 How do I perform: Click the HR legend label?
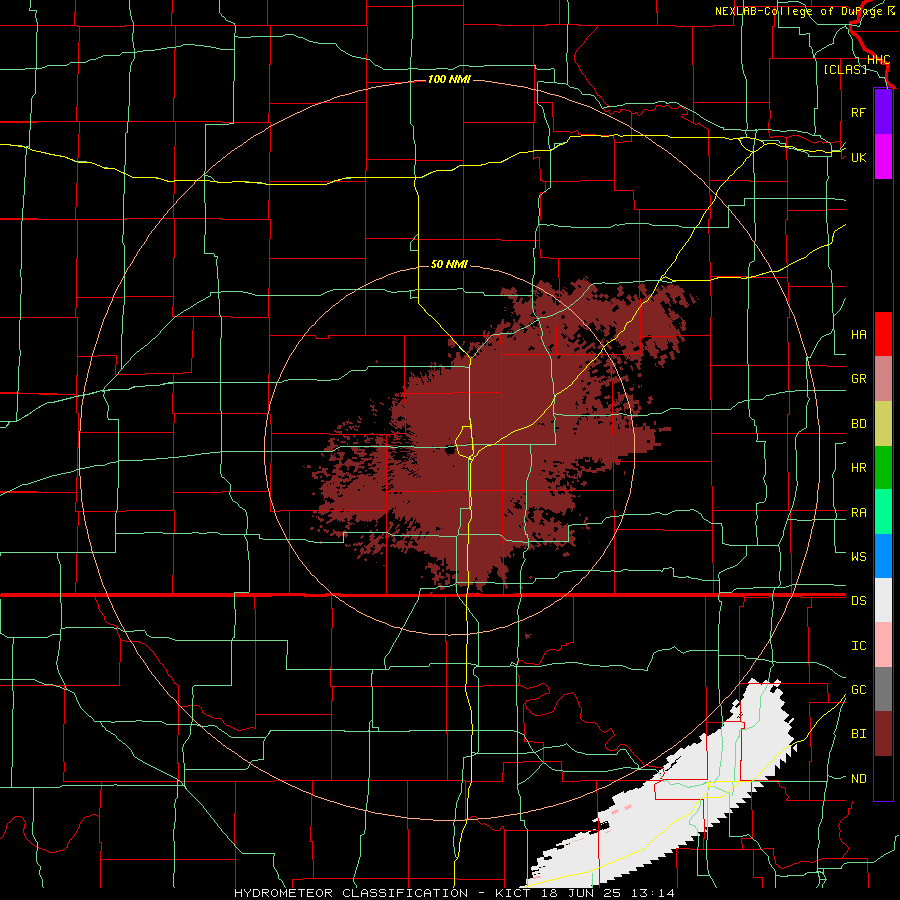(x=858, y=468)
